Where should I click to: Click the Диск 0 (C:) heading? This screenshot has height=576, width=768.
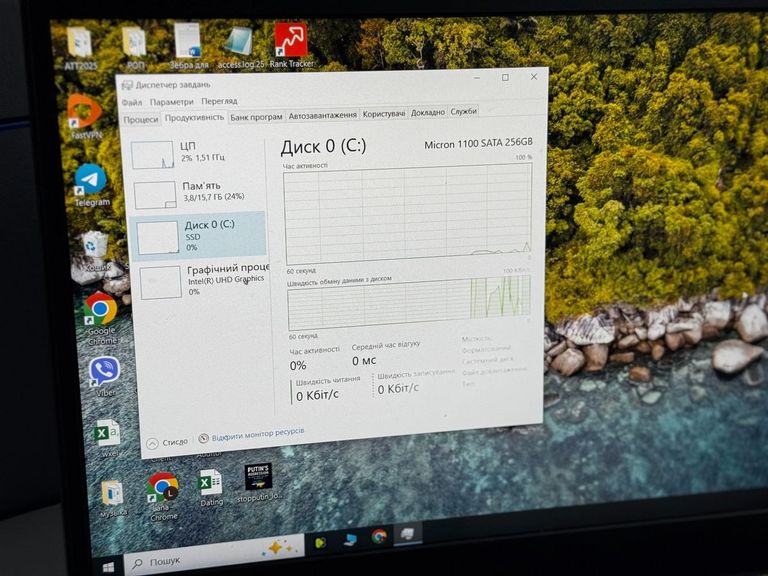(323, 147)
